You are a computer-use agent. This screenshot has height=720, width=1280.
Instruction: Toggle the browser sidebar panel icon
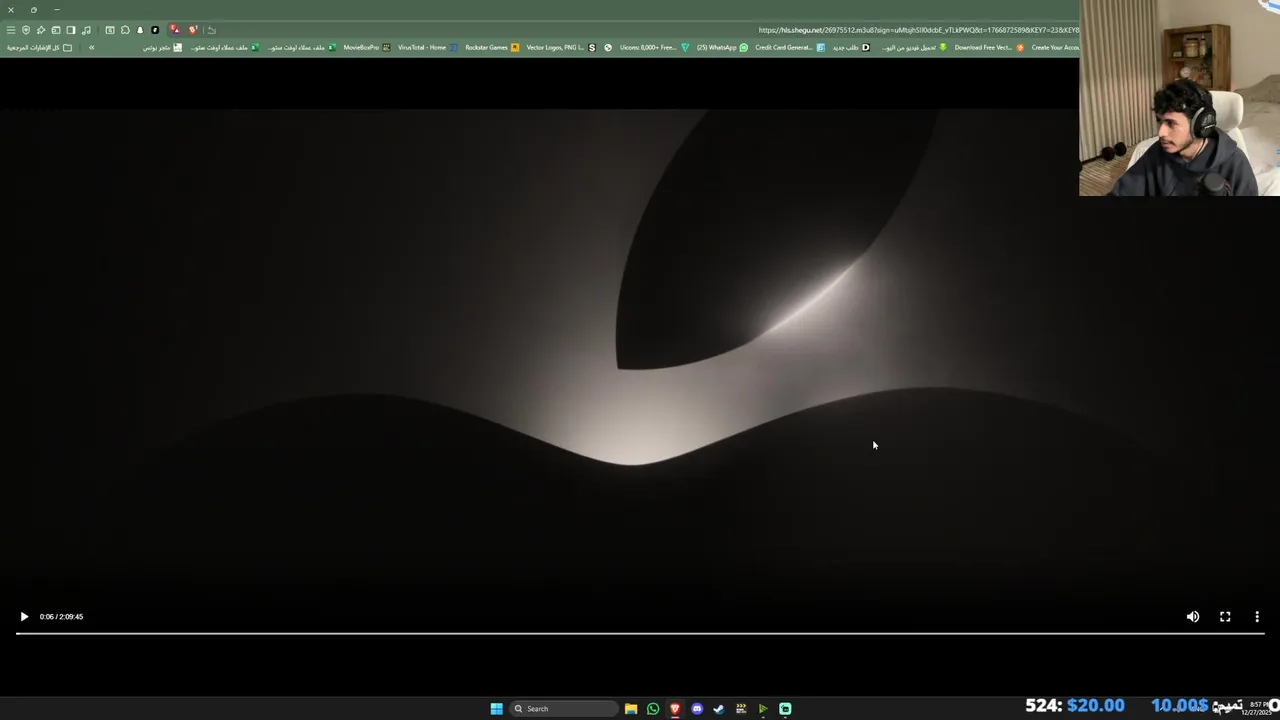coord(71,30)
